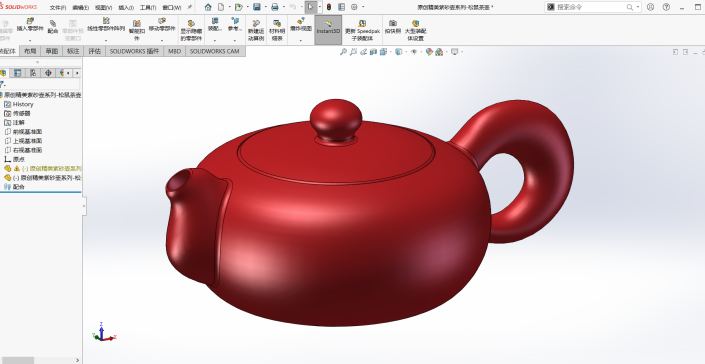This screenshot has width=705, height=364.
Task: Open the 编辑(E) Edit menu
Action: pyautogui.click(x=80, y=8)
